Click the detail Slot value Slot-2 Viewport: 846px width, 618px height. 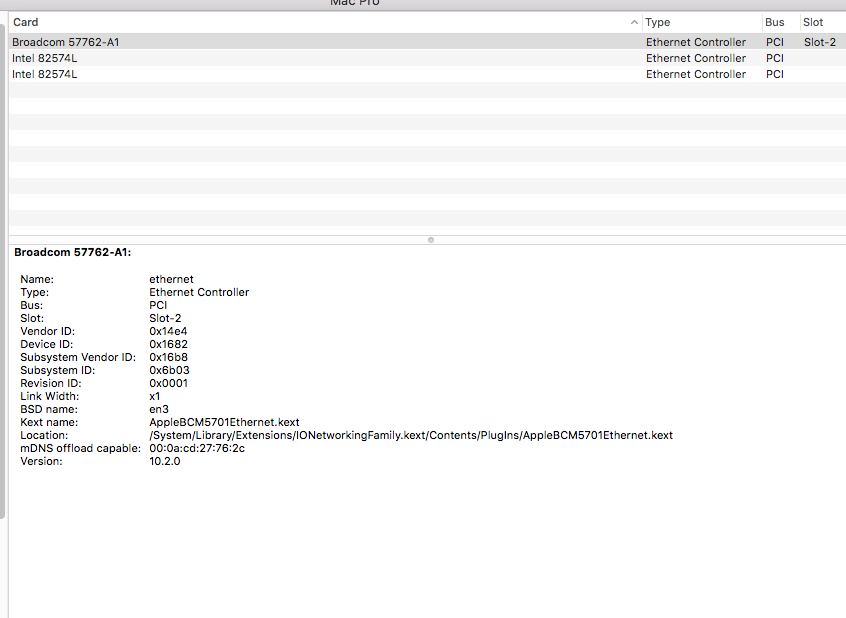pyautogui.click(x=165, y=318)
